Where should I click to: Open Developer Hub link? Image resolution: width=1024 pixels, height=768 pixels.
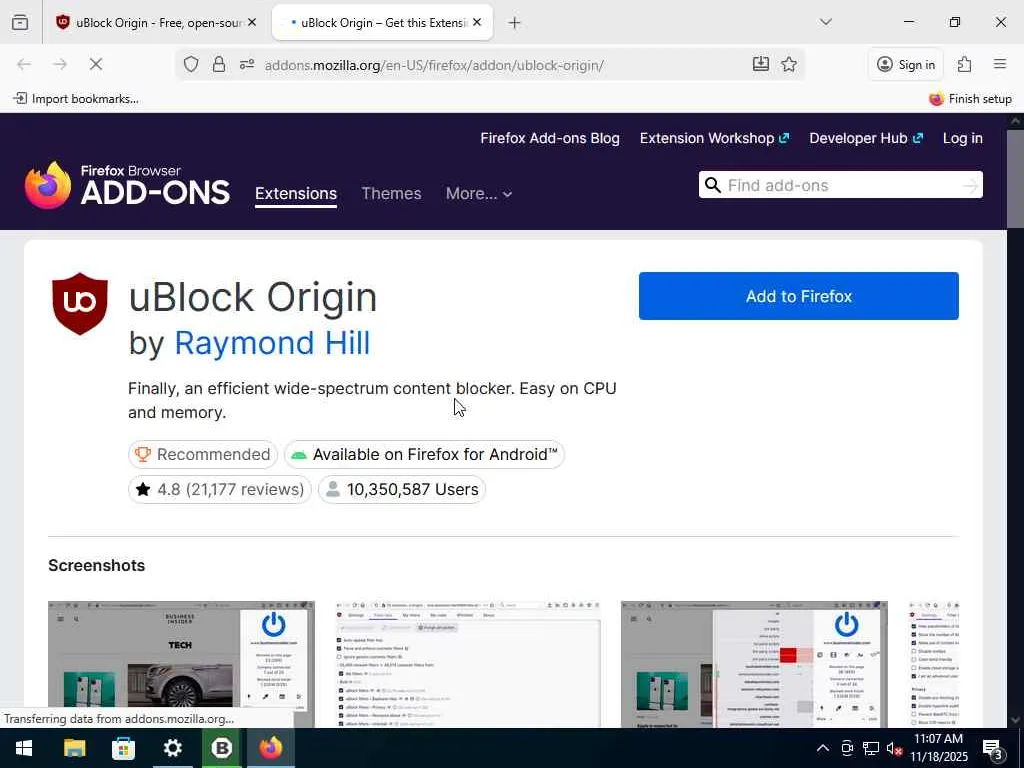point(866,138)
